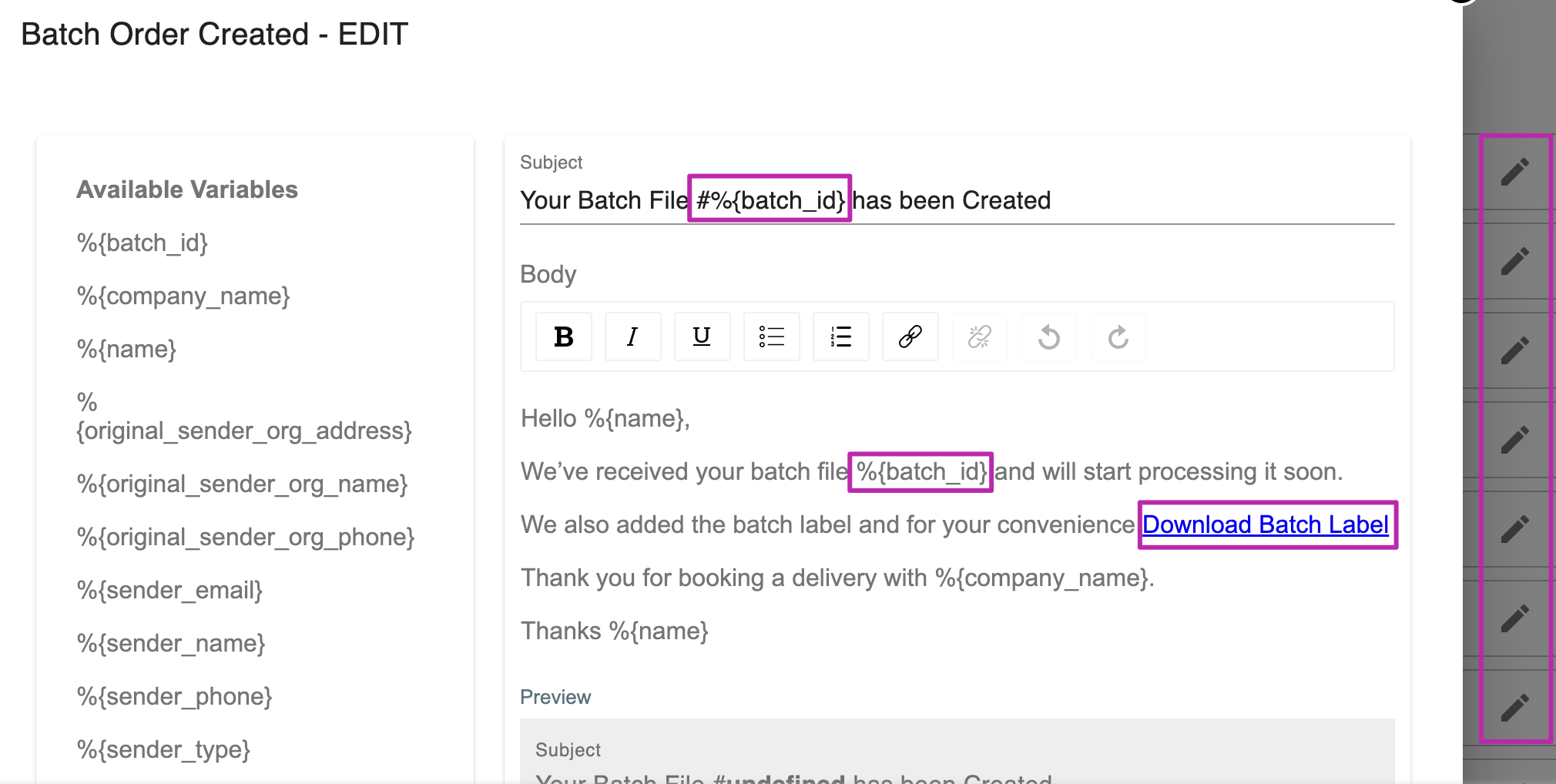Insert a numbered list
This screenshot has height=784, width=1556.
(841, 337)
